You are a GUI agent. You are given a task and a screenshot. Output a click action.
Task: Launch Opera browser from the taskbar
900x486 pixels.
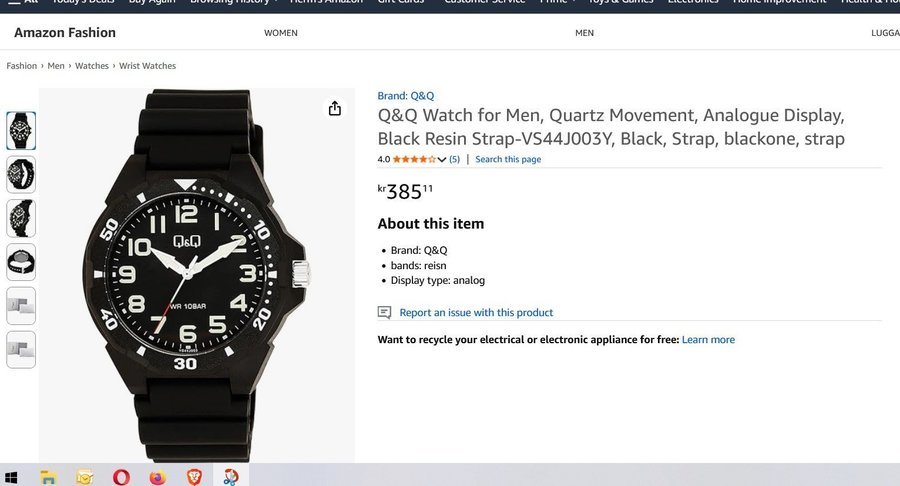(x=121, y=477)
